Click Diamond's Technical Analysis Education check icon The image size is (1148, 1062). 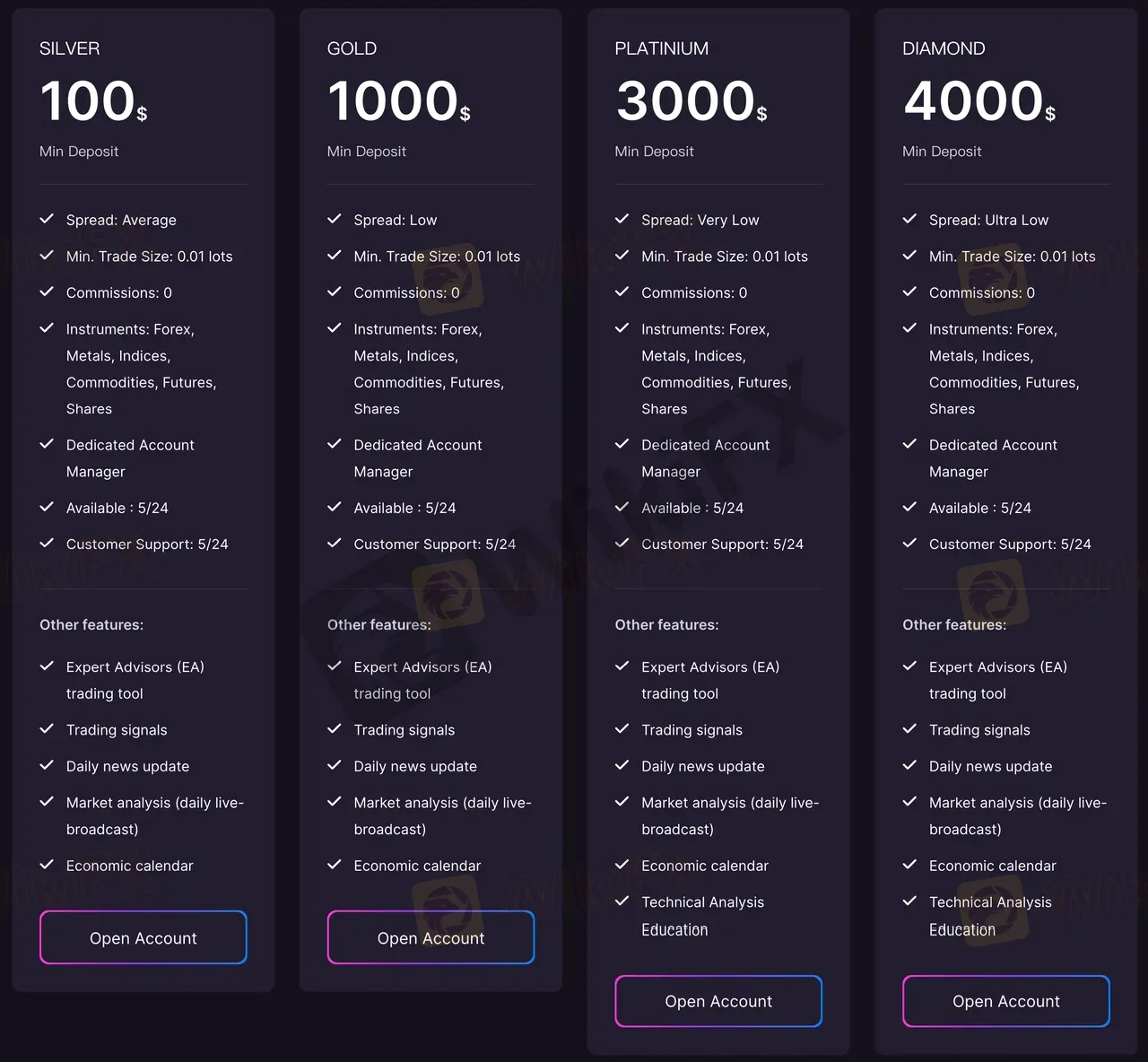(909, 901)
